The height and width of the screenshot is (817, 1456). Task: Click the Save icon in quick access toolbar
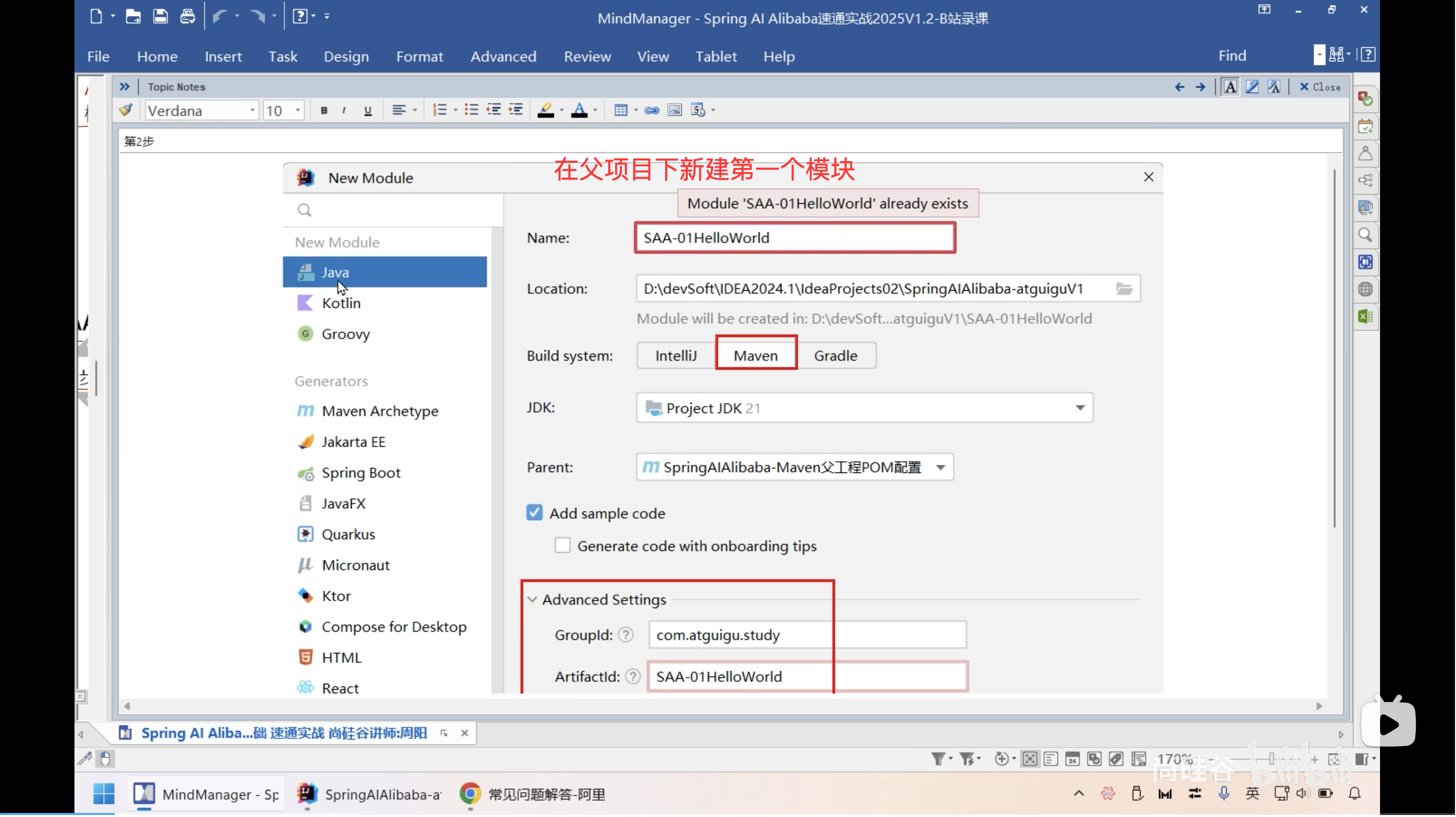[160, 17]
